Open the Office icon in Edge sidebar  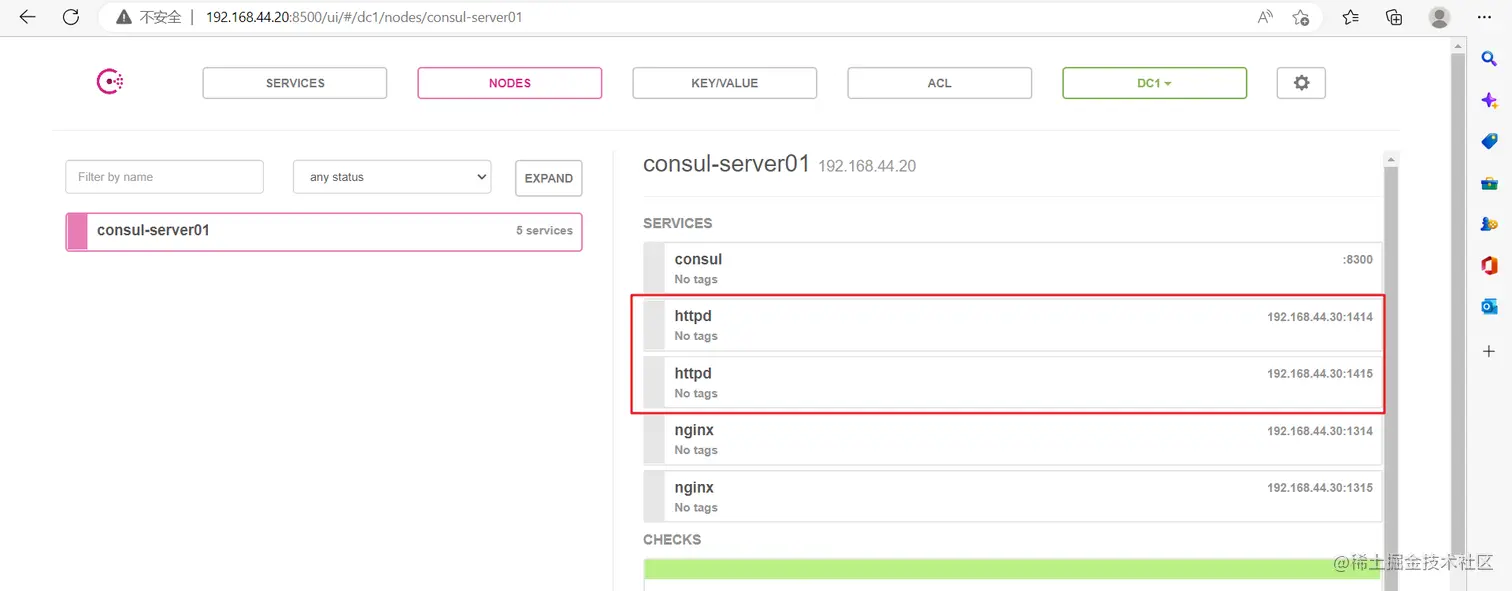(1489, 265)
